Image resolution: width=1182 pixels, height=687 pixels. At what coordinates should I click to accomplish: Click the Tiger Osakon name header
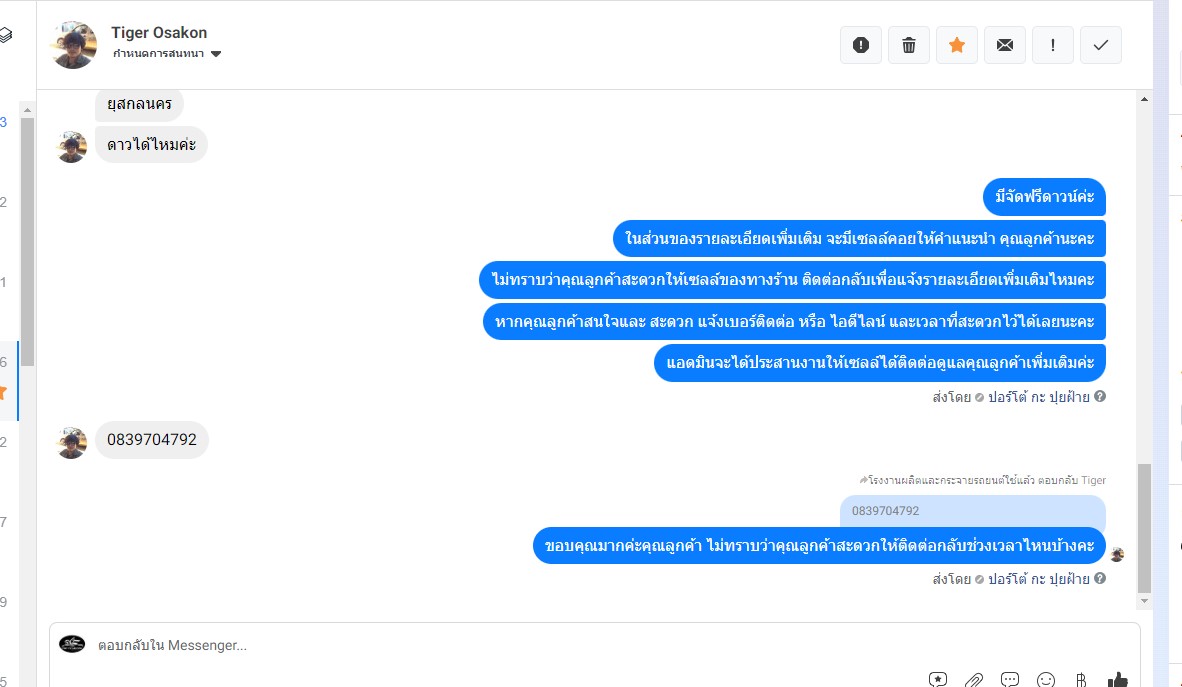pos(159,32)
